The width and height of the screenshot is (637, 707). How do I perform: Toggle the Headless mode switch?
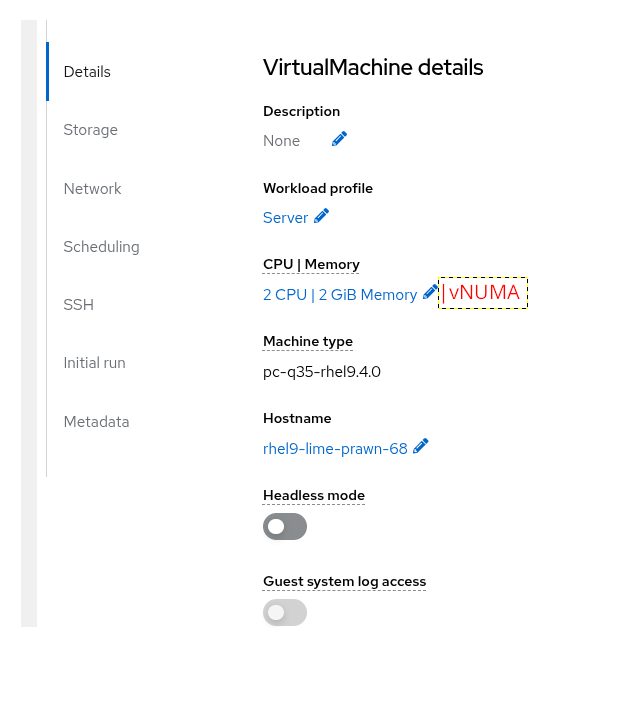coord(285,526)
